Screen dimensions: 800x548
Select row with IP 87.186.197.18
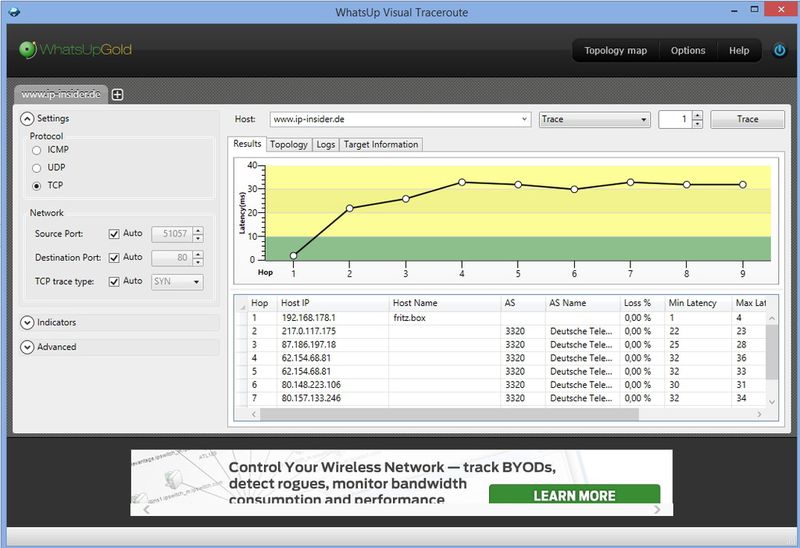(500, 345)
